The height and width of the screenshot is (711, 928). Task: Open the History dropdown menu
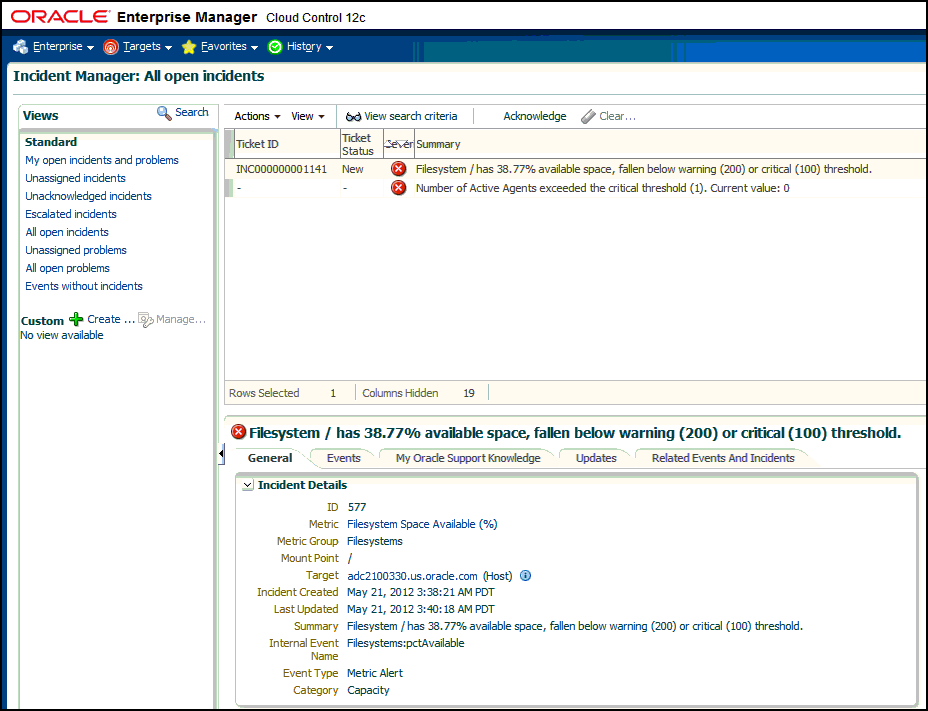point(310,47)
